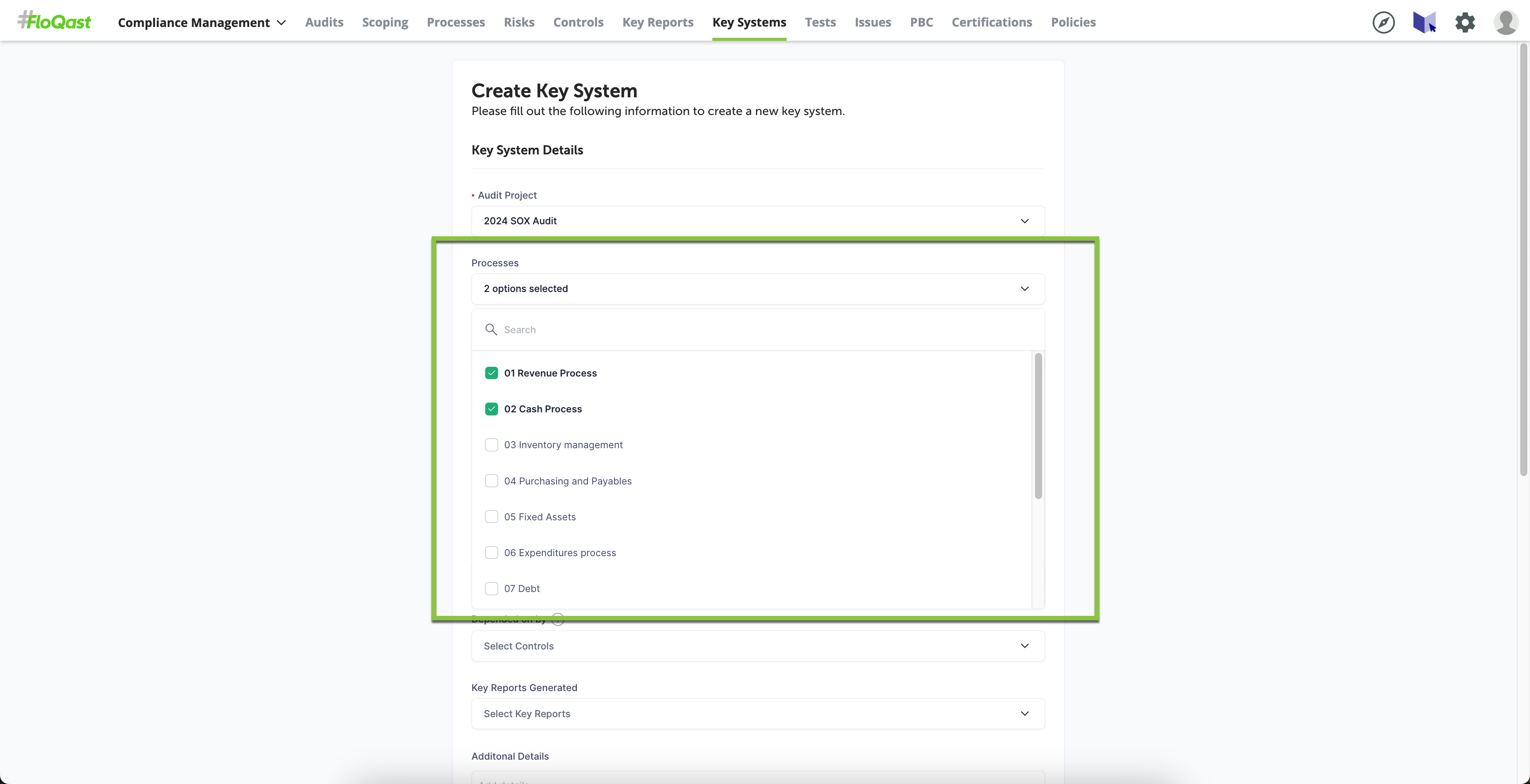
Task: Click the process list scrollbar
Action: tap(1038, 426)
